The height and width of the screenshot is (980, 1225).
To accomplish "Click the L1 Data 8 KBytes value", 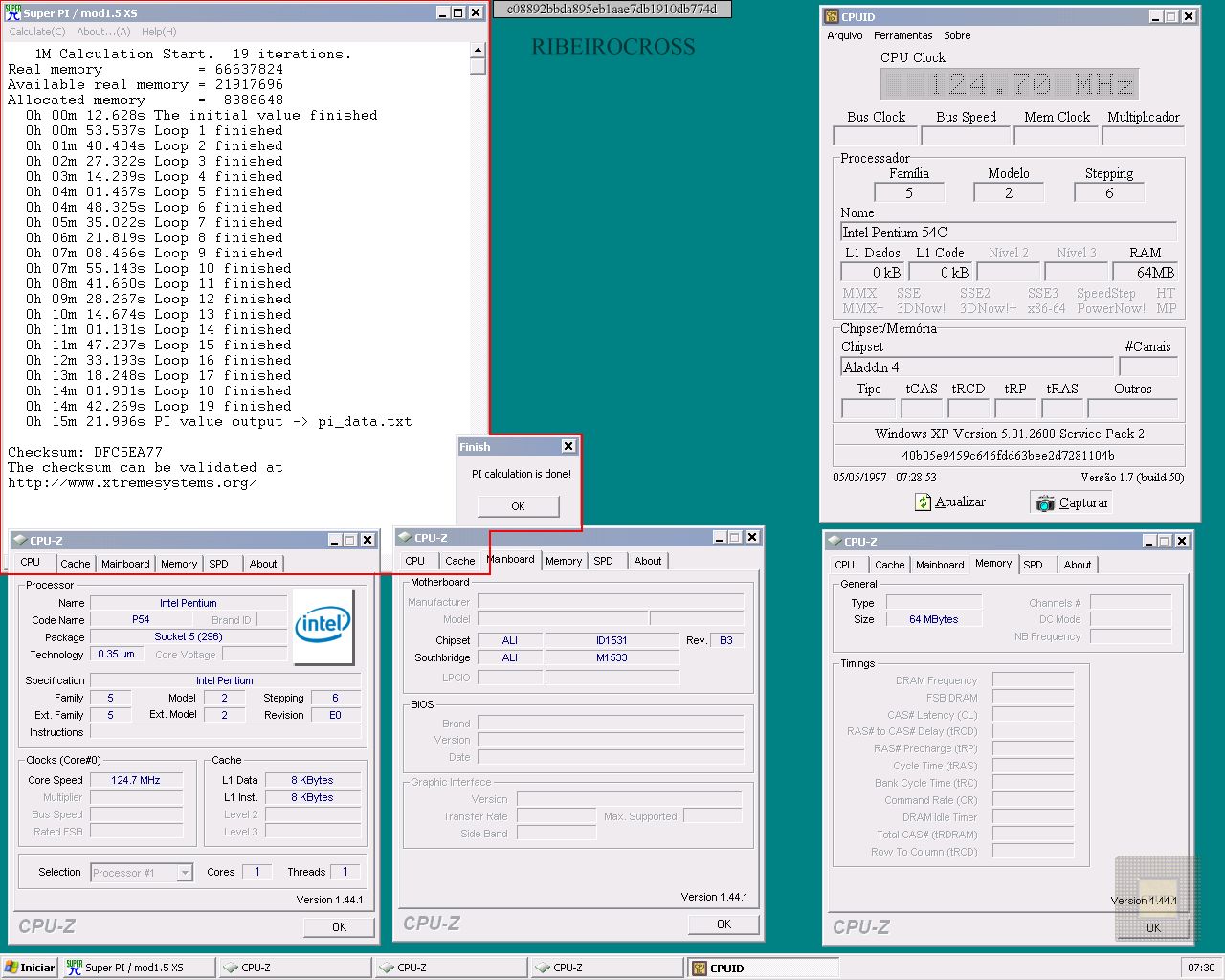I will pos(313,780).
